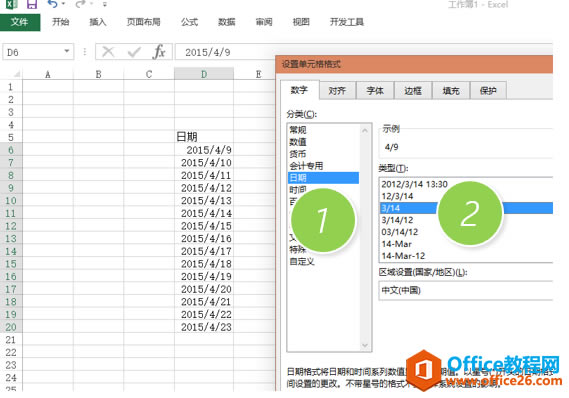Click the category list scroll-down arrow
The image size is (569, 398).
tap(365, 345)
